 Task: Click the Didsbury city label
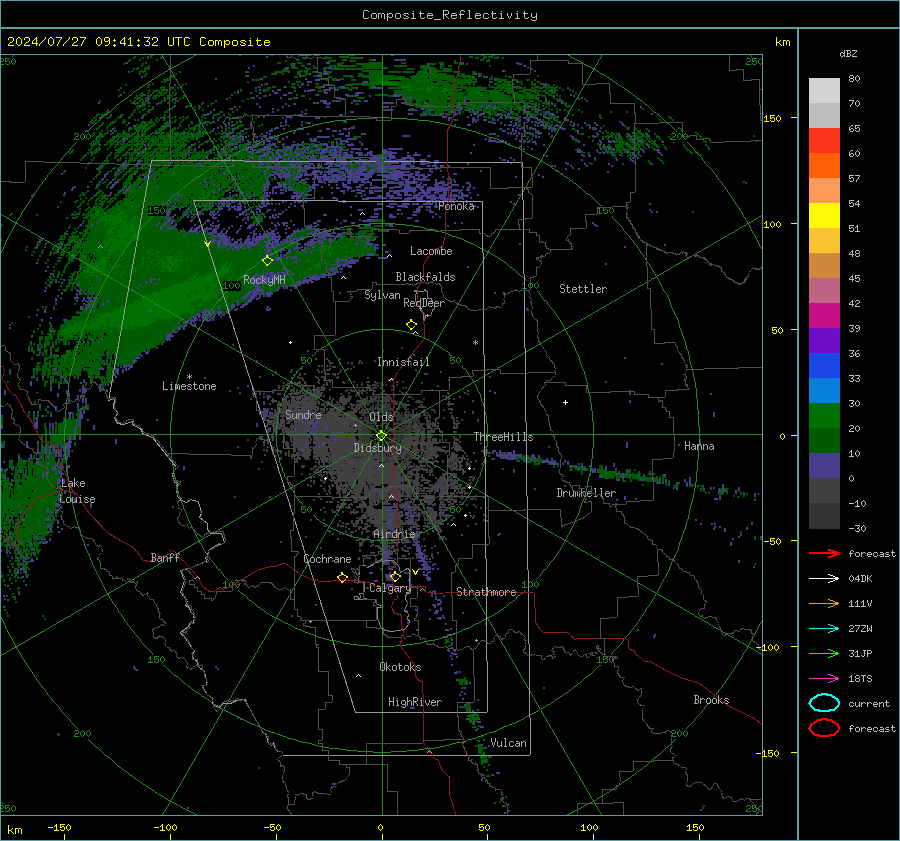click(377, 448)
